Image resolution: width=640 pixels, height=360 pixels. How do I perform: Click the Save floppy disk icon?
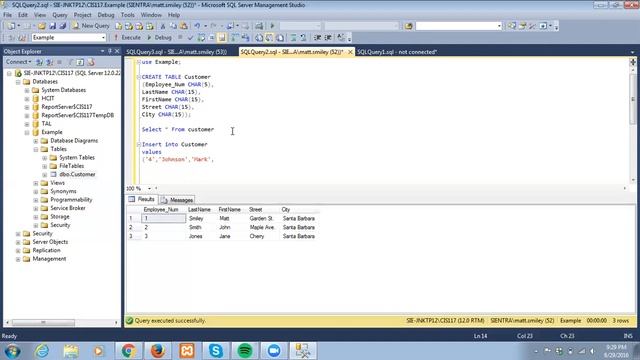point(52,26)
